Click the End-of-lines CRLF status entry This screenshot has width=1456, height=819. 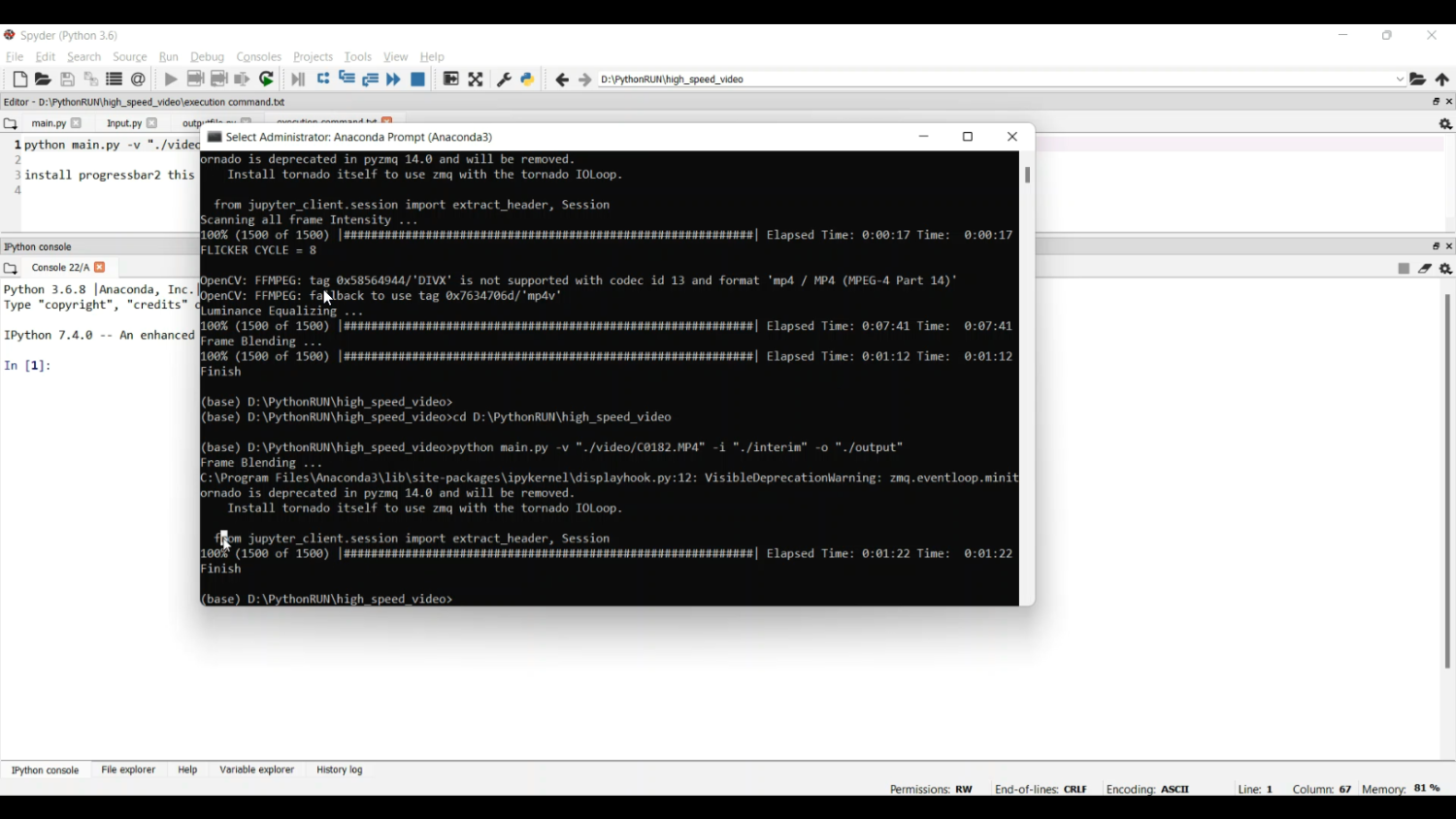[1041, 790]
